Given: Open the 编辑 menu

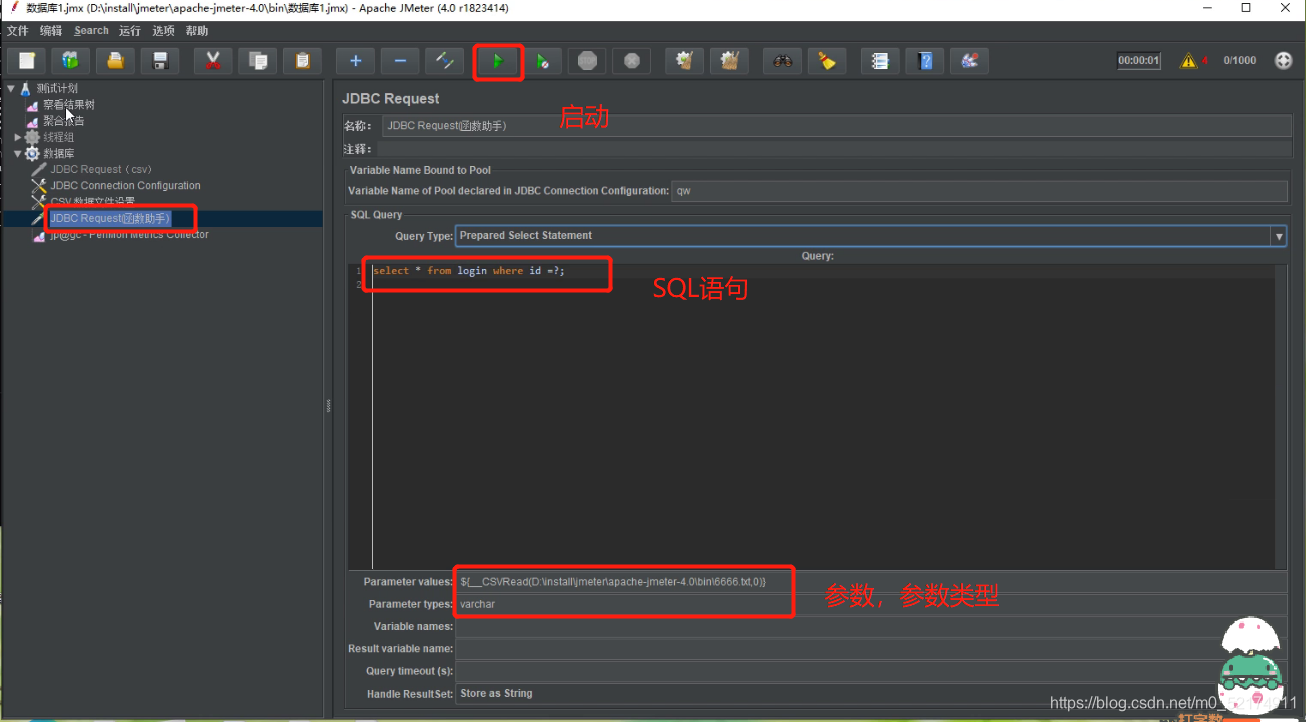Looking at the screenshot, I should 51,31.
